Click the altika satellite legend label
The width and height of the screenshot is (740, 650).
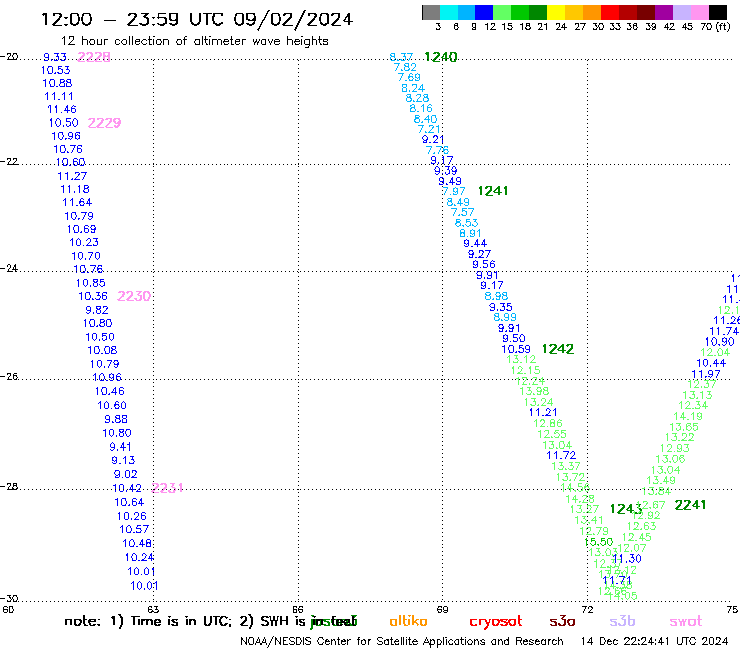[x=408, y=621]
